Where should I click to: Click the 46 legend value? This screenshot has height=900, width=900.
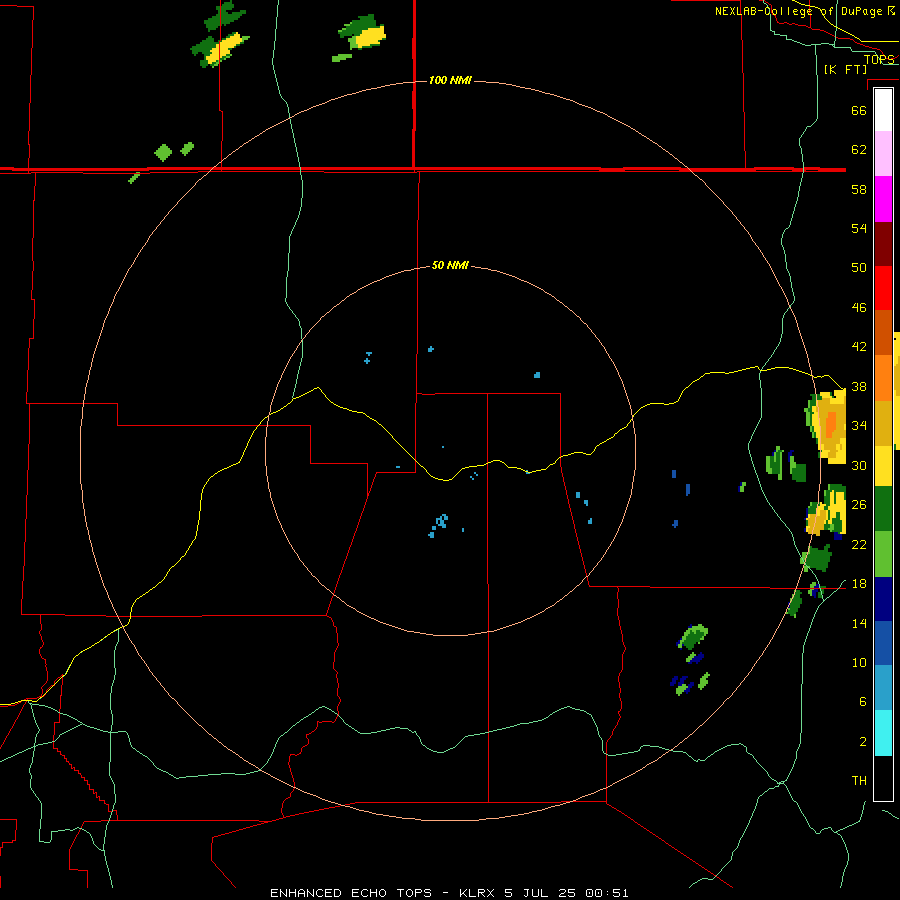click(859, 308)
